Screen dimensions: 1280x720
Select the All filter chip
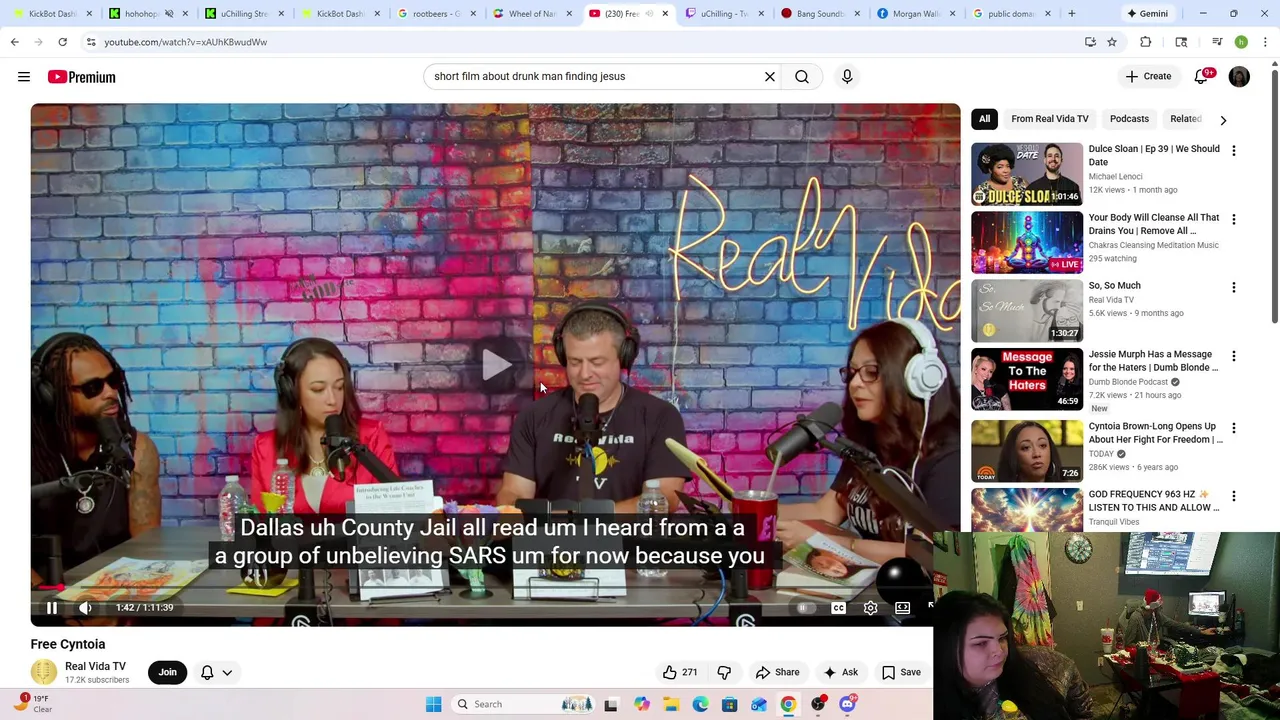click(984, 119)
